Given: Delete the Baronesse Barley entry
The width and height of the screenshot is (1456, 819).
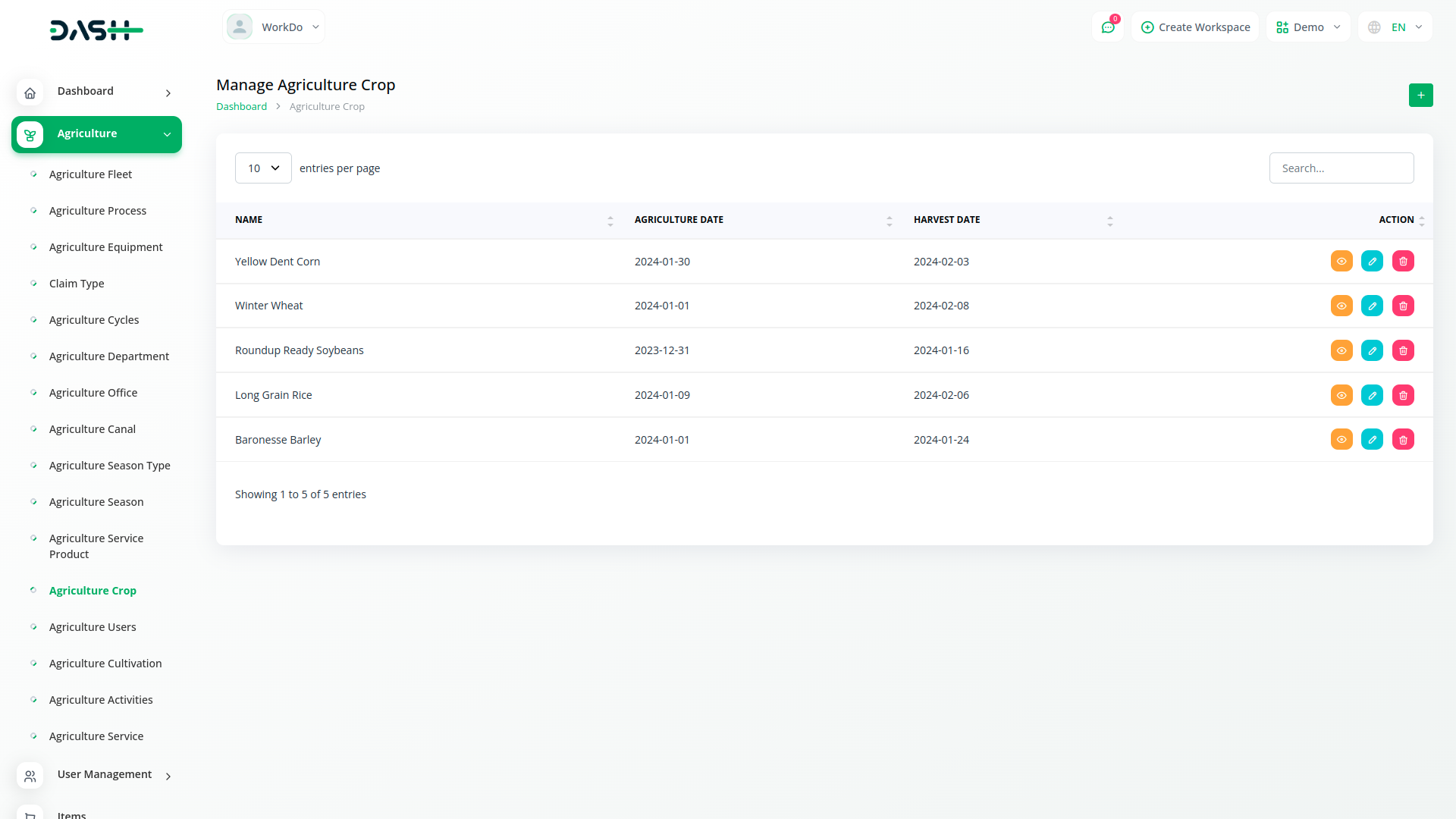Looking at the screenshot, I should pyautogui.click(x=1403, y=440).
